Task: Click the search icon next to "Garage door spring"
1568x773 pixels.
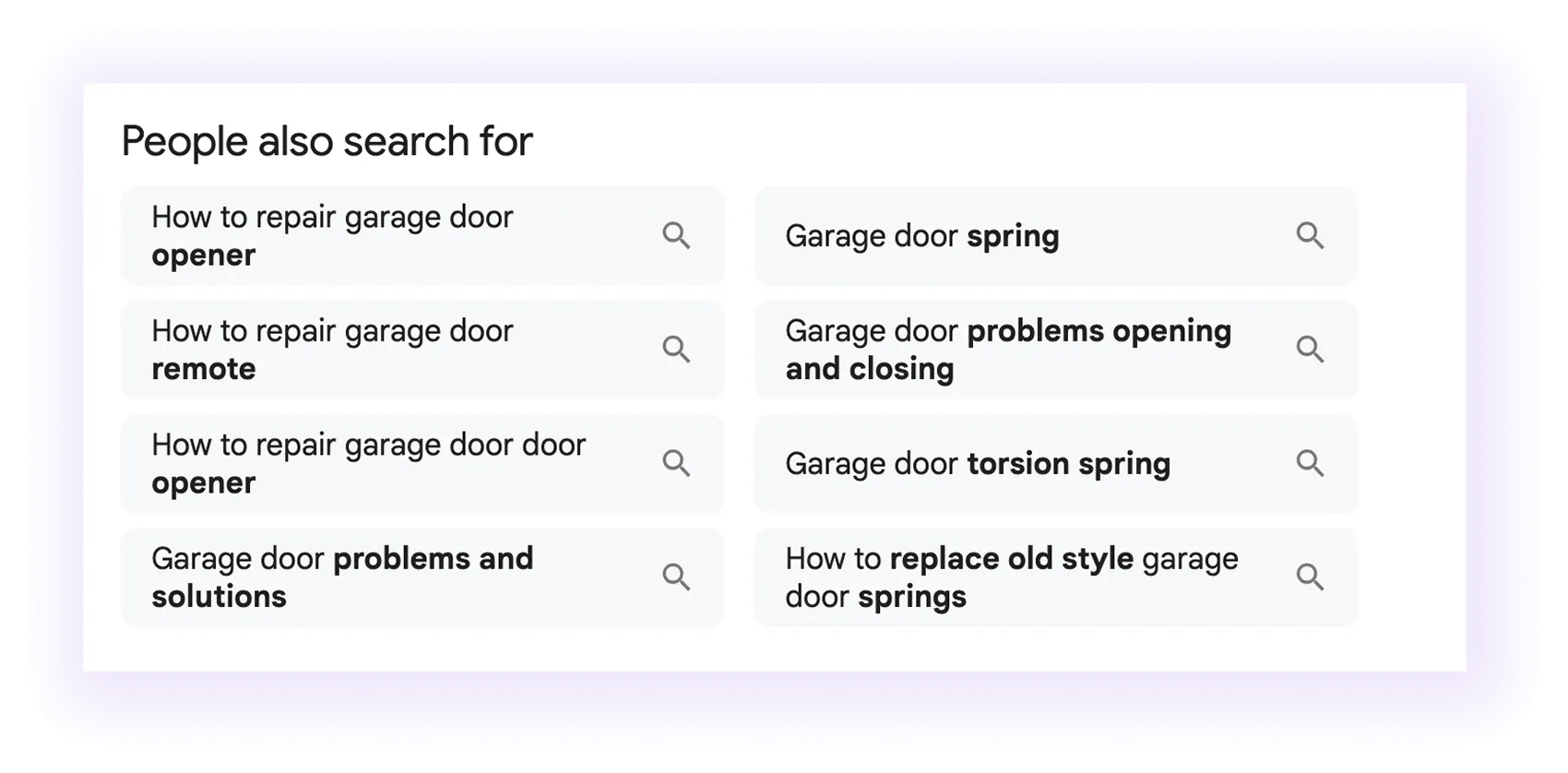Action: tap(1310, 236)
